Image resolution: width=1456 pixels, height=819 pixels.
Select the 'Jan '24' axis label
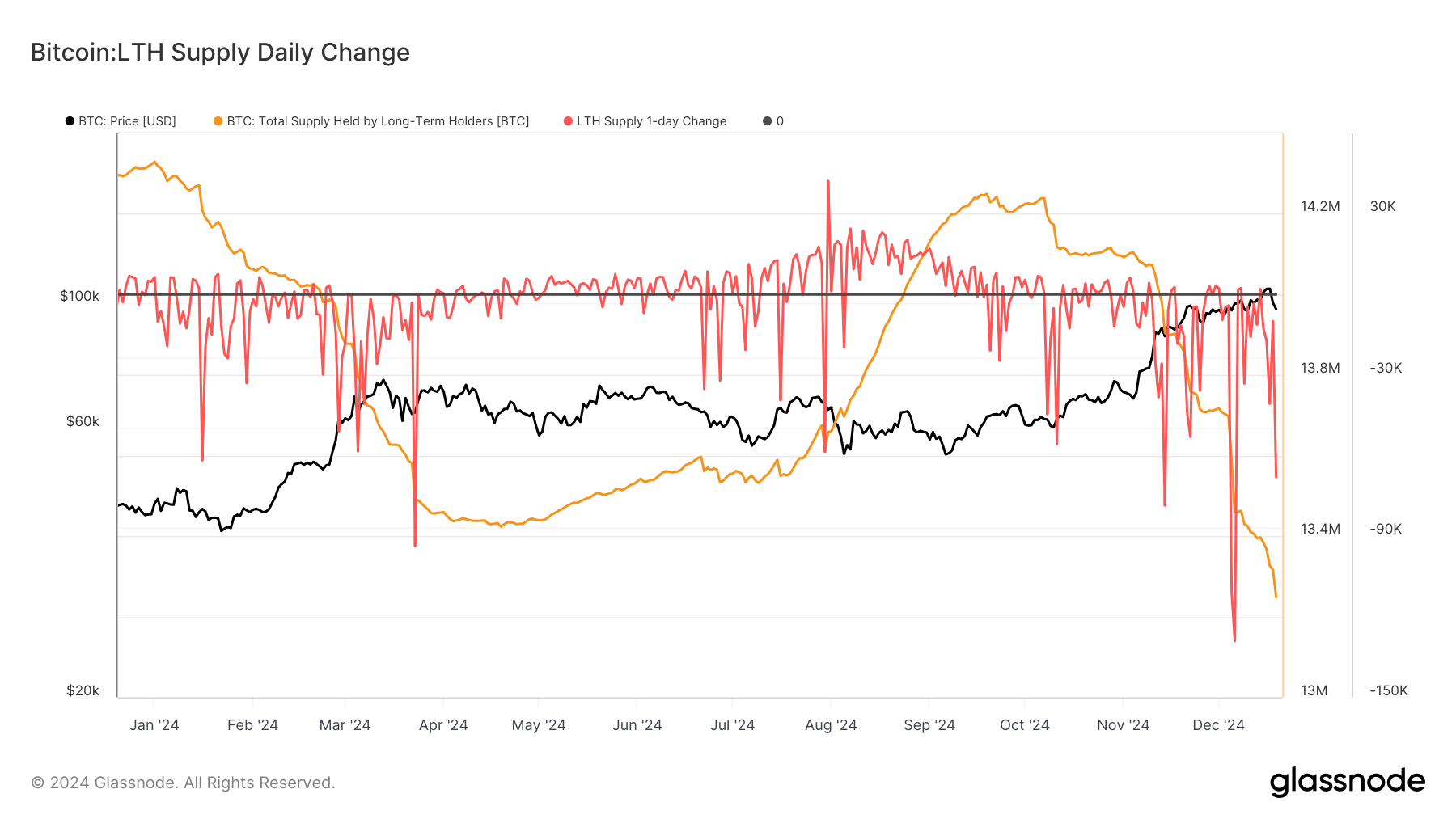click(154, 725)
